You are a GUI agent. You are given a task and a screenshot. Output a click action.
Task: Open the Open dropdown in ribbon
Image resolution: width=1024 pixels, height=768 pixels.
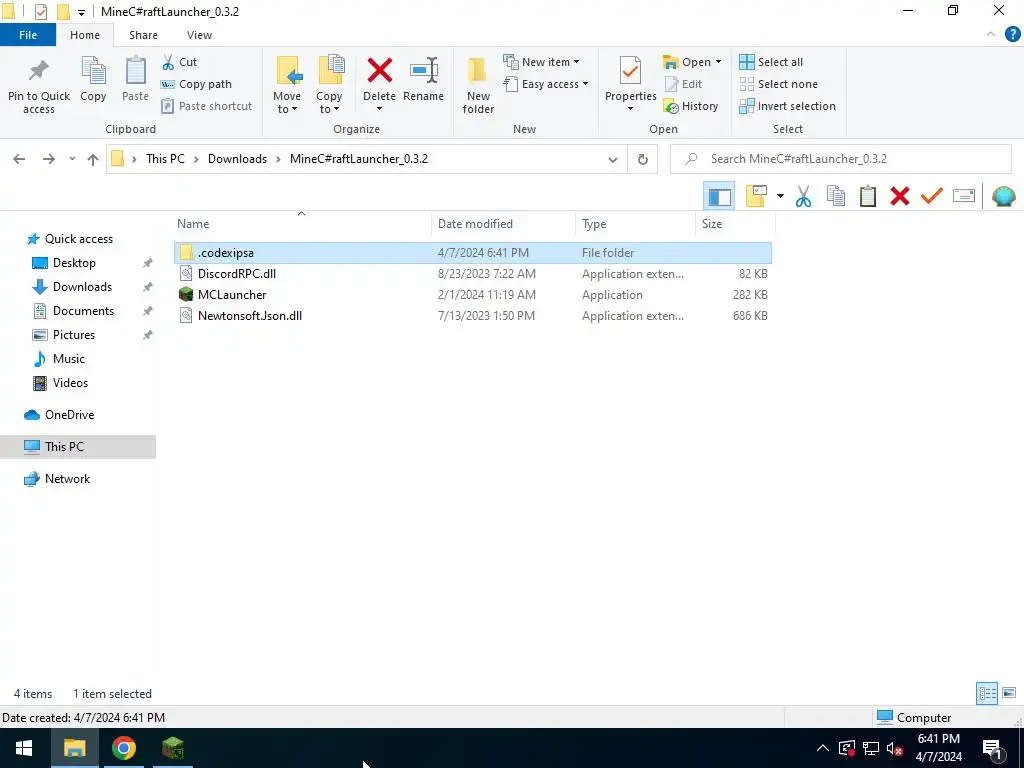click(x=692, y=62)
